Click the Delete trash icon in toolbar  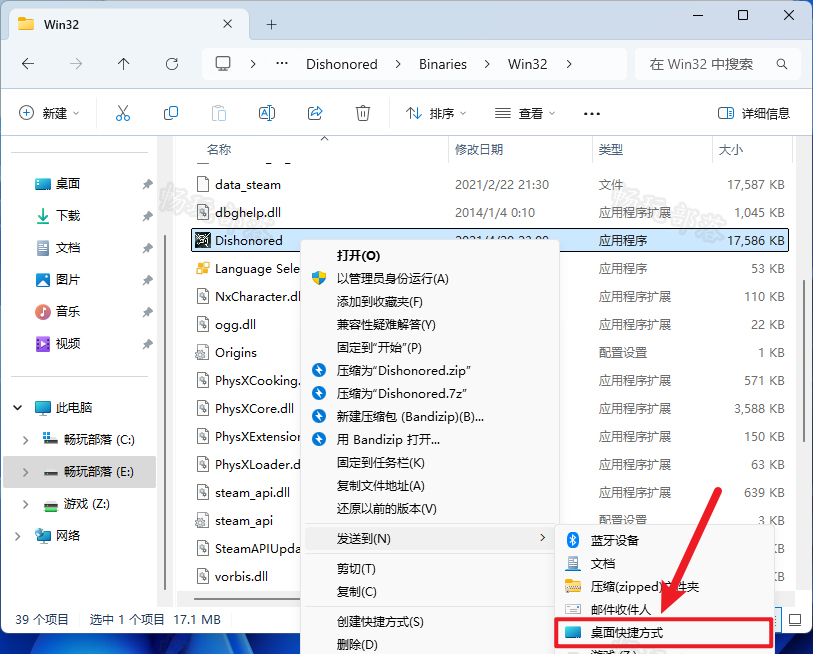tap(362, 113)
